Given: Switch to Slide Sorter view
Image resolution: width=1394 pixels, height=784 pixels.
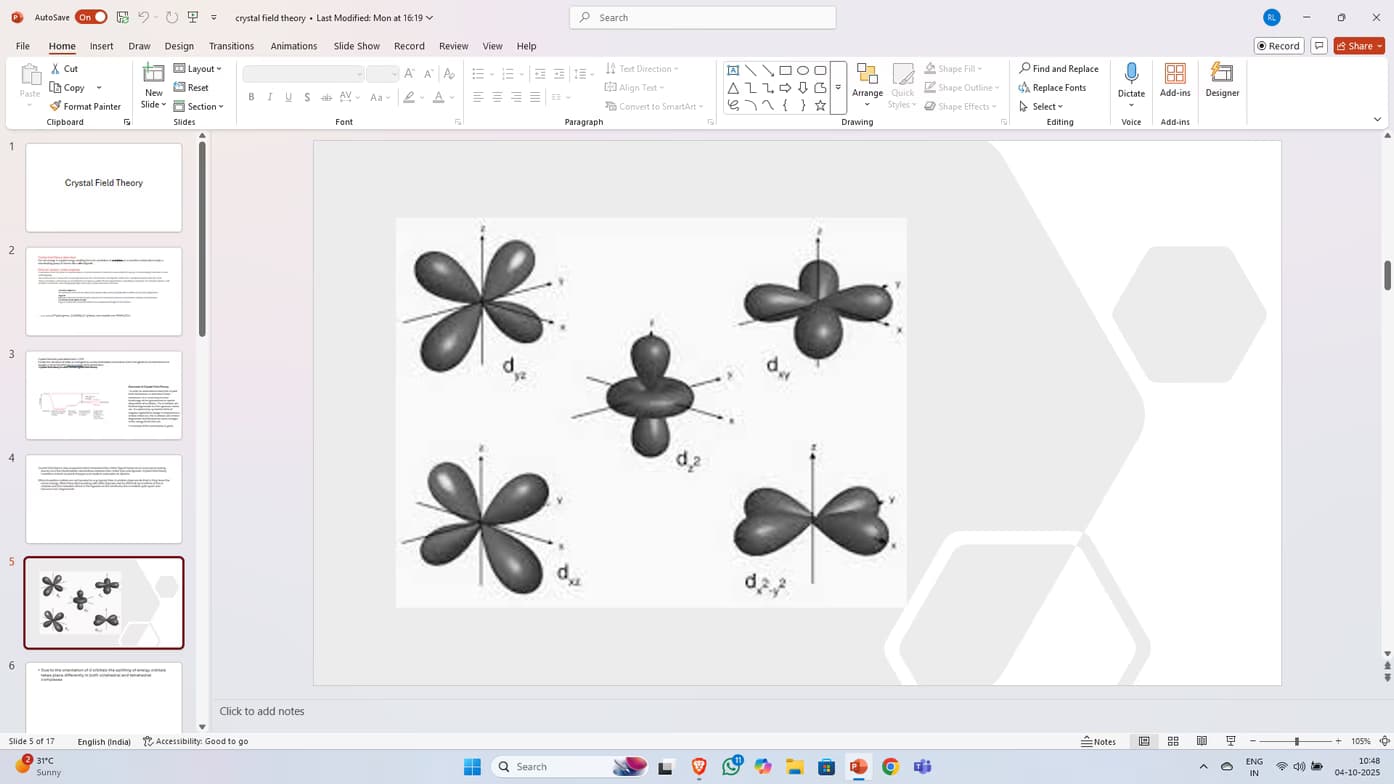Looking at the screenshot, I should click(1172, 741).
